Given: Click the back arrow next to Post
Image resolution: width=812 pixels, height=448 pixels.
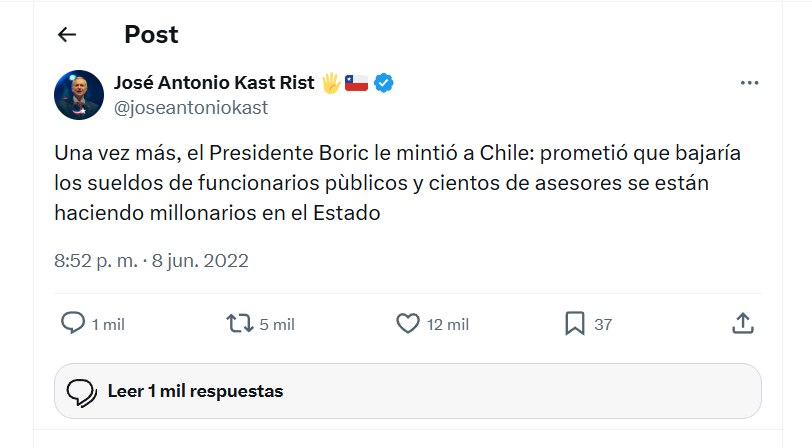Looking at the screenshot, I should coord(67,35).
